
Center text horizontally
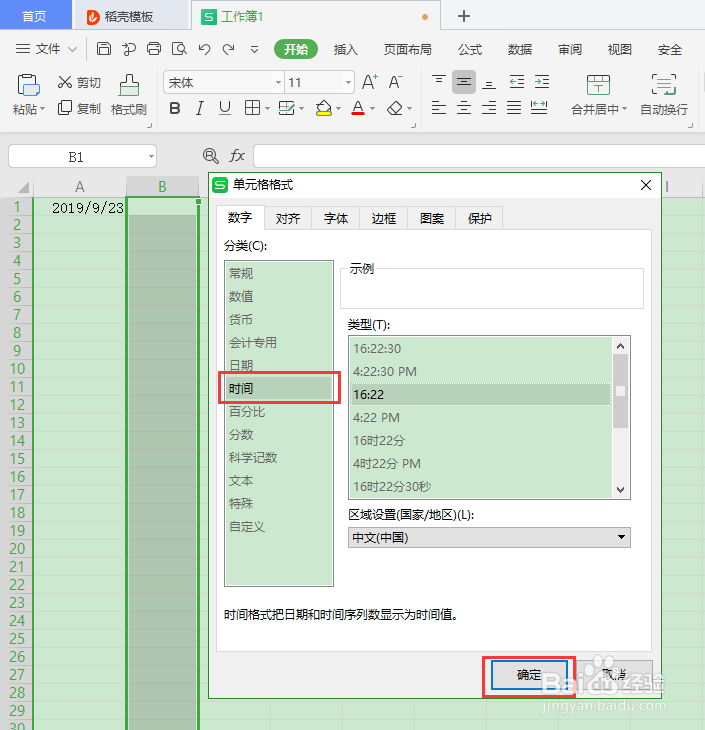464,108
